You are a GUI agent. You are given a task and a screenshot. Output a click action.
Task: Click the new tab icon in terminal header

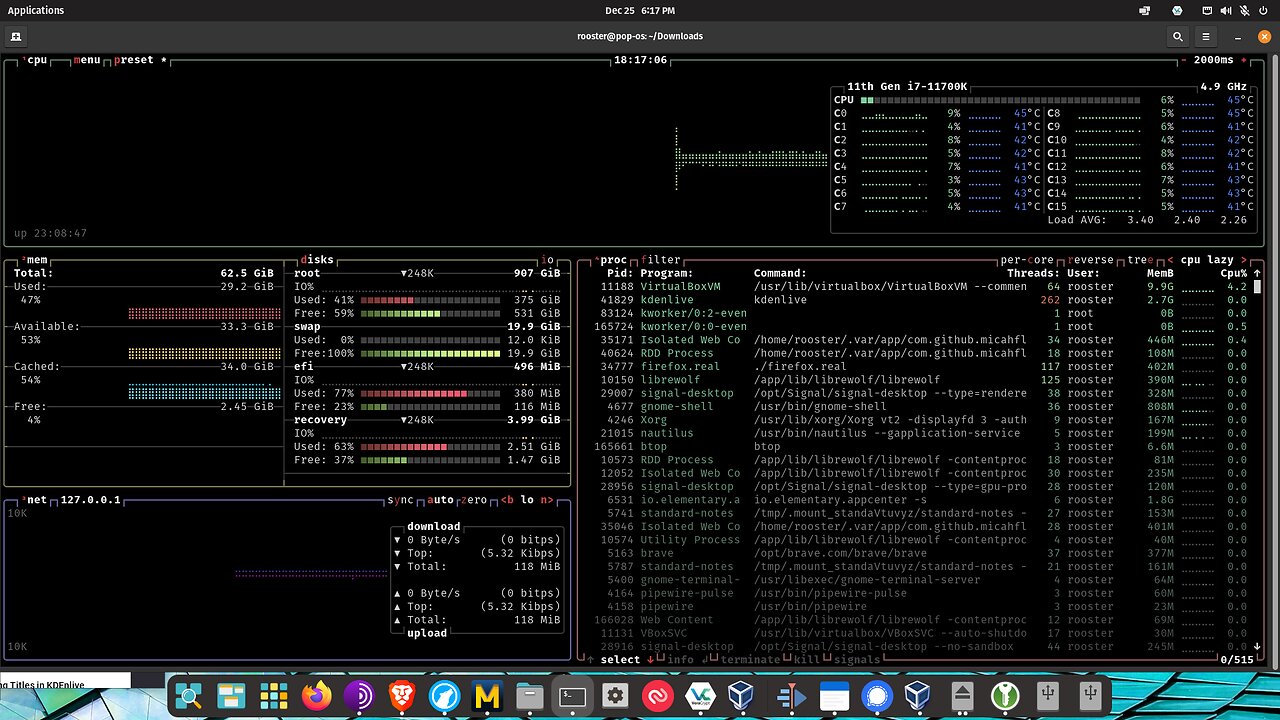[16, 36]
